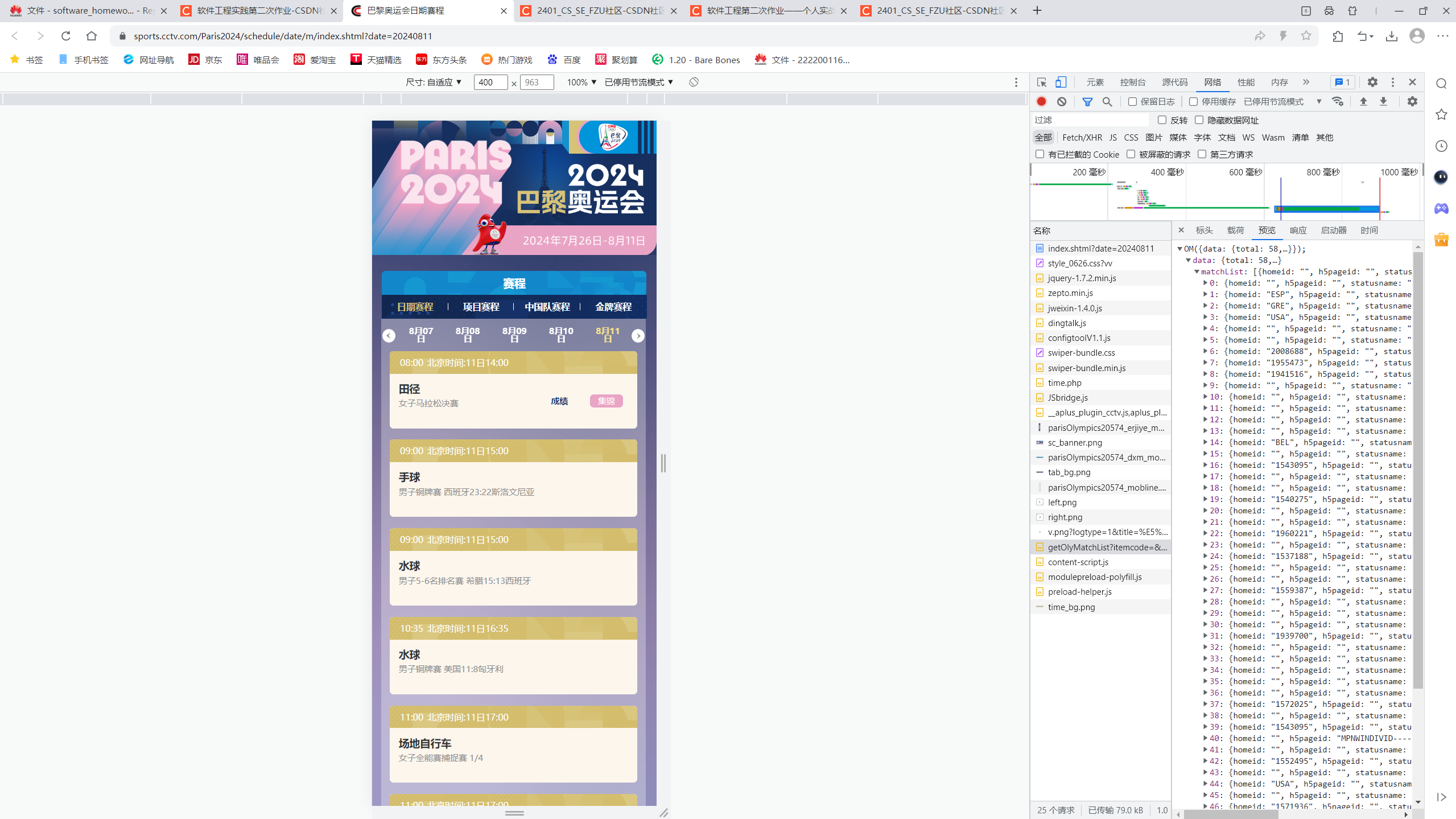Select the 8月10日 date

561,334
